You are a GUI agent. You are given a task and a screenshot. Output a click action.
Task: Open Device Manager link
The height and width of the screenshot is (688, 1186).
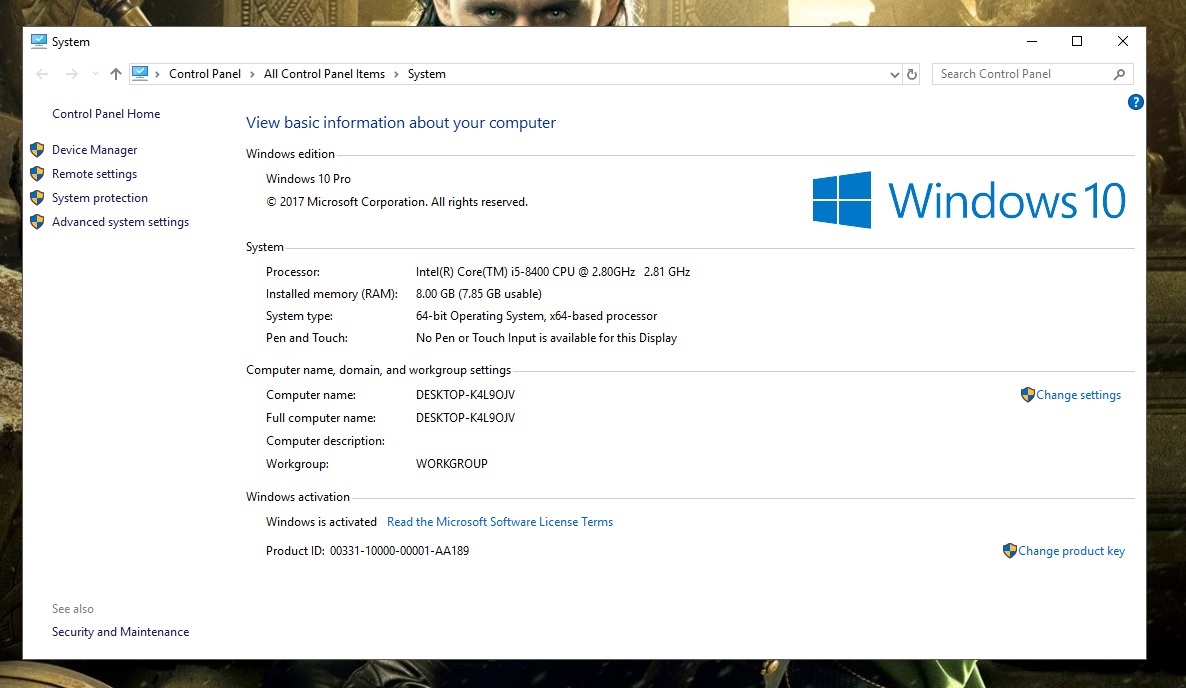pyautogui.click(x=95, y=150)
